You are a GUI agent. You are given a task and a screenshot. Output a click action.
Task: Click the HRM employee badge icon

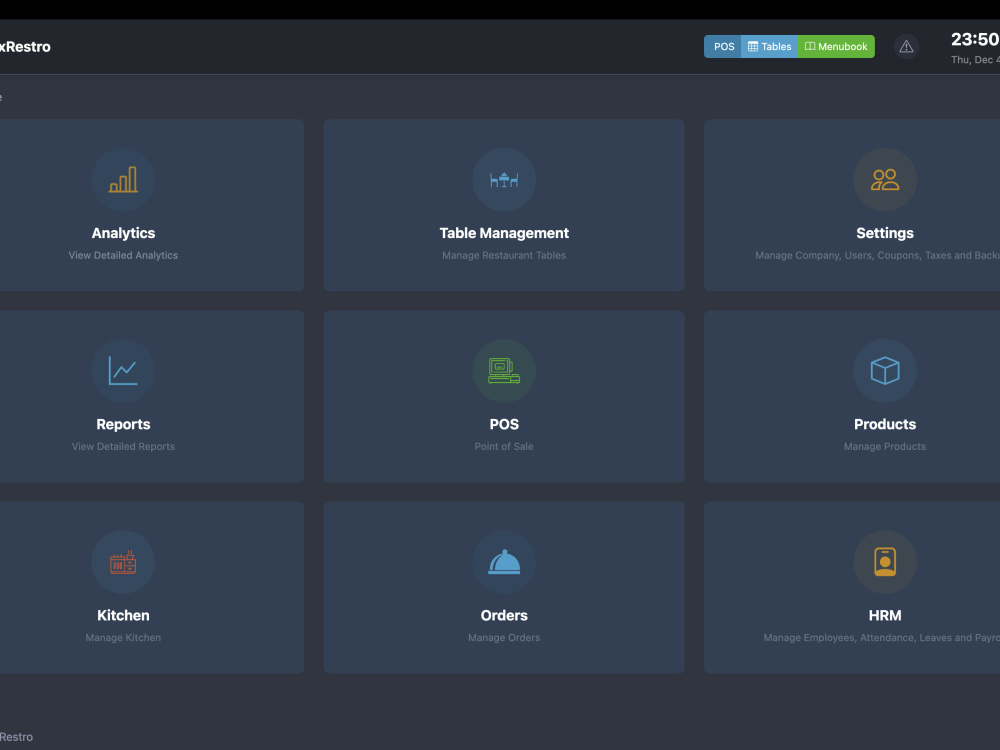click(885, 562)
